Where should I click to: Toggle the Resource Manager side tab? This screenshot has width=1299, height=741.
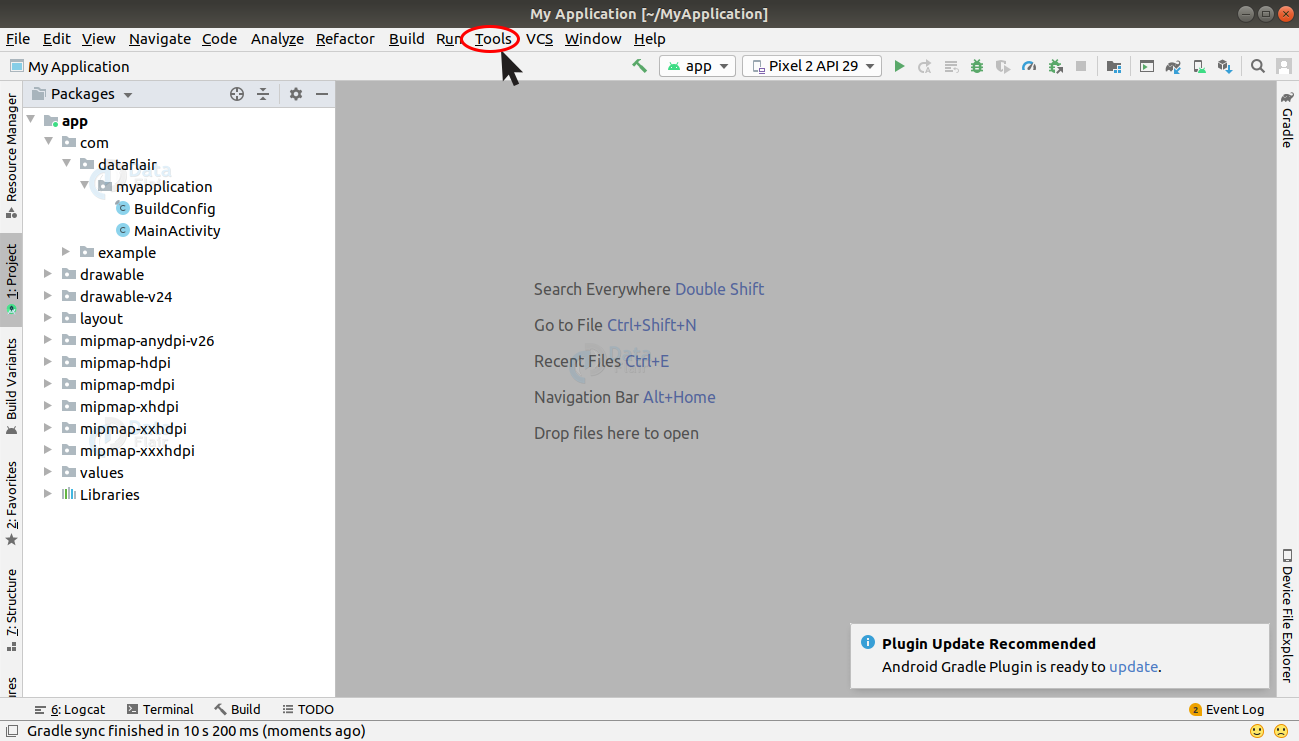[11, 156]
